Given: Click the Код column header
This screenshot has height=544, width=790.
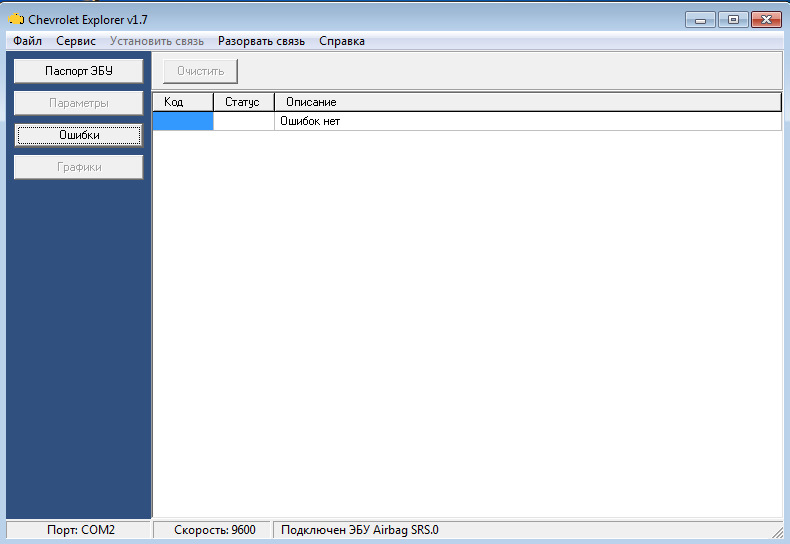Looking at the screenshot, I should 183,102.
